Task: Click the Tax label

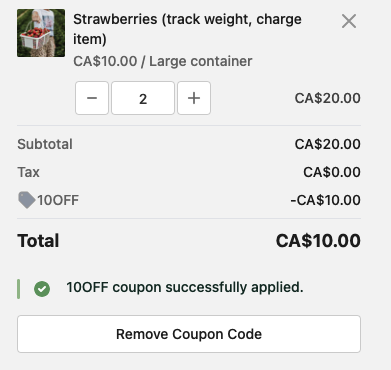Action: (28, 172)
